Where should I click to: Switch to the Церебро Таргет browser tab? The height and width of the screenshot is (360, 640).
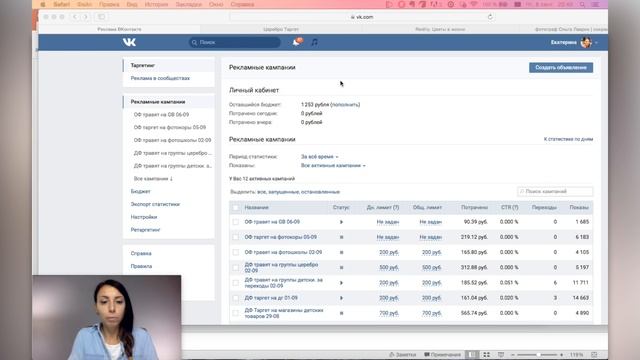(281, 29)
